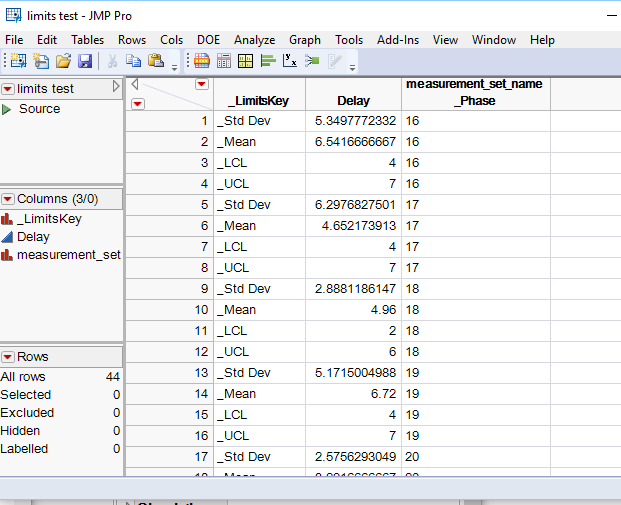The height and width of the screenshot is (505, 621).
Task: Select the Delay column in Columns list
Action: [33, 237]
